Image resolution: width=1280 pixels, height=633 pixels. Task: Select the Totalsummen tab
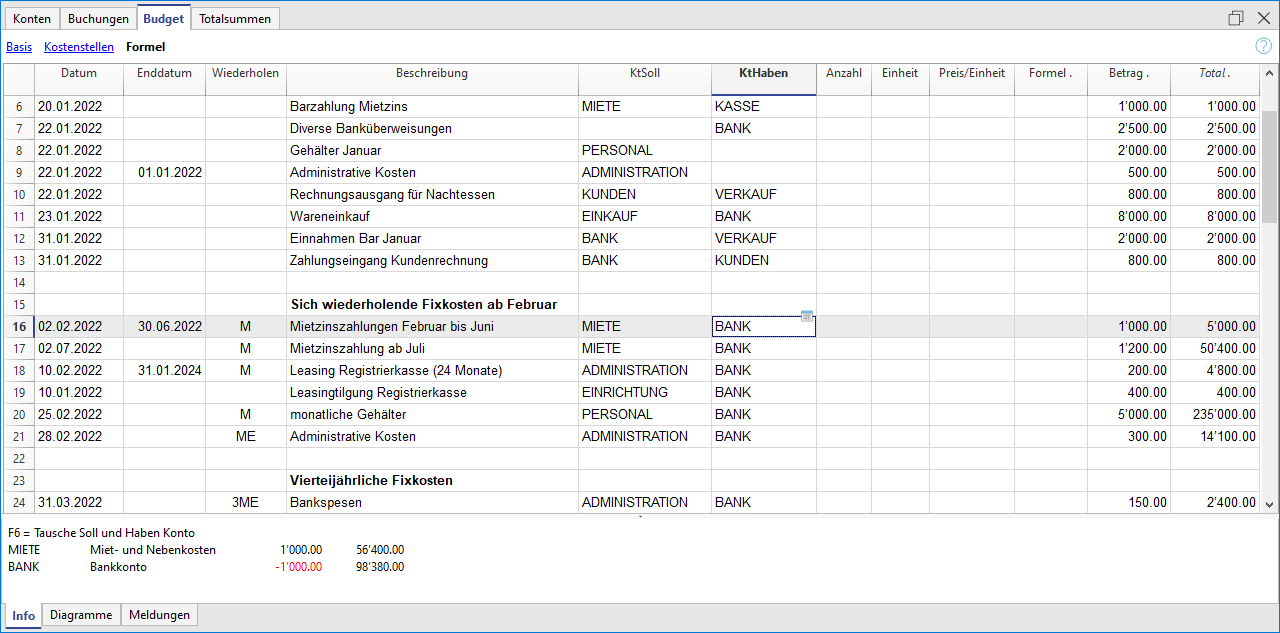coord(235,19)
